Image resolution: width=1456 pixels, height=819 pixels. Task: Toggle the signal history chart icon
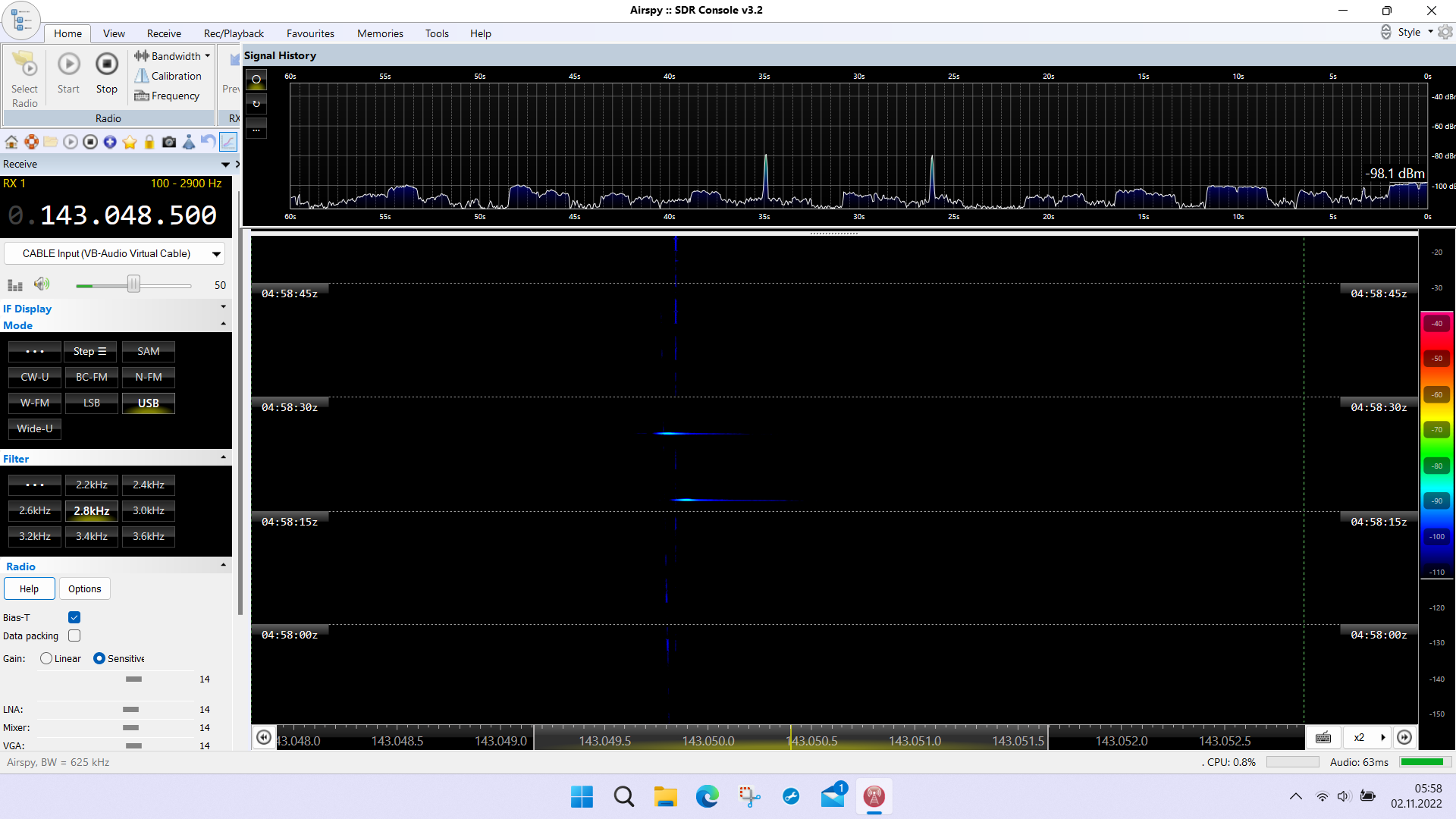coord(228,142)
